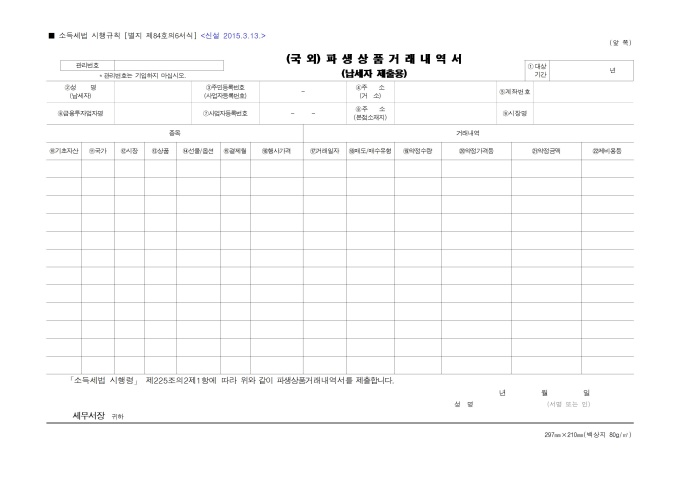Screen dimensions: 680x481
Task: Click the '⑤계좌번호' label
Action: [x=515, y=92]
